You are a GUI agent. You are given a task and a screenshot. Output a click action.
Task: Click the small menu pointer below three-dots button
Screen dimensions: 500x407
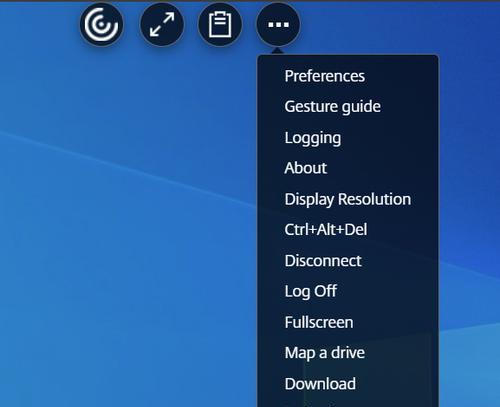point(278,51)
